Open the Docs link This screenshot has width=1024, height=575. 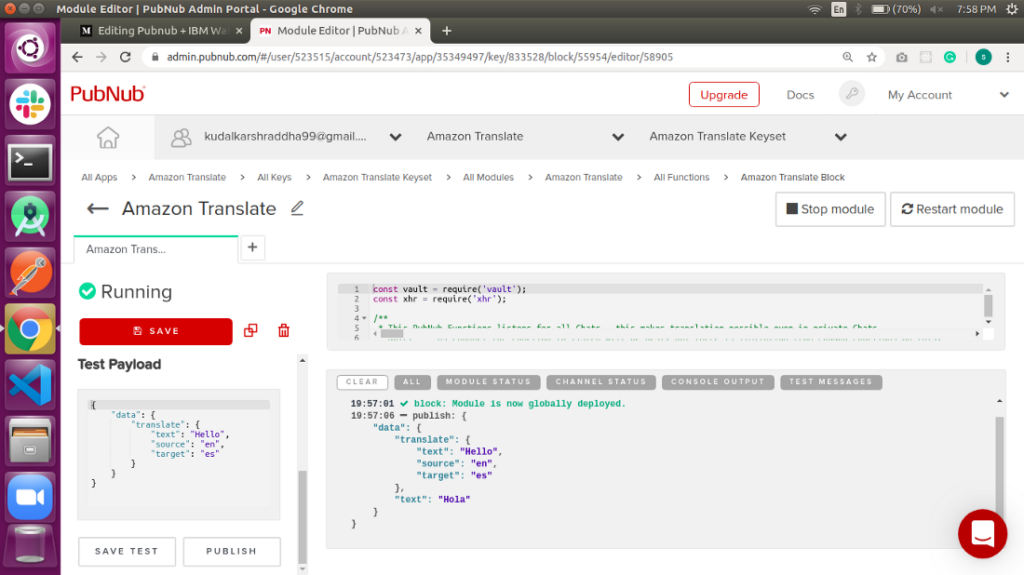(x=800, y=95)
